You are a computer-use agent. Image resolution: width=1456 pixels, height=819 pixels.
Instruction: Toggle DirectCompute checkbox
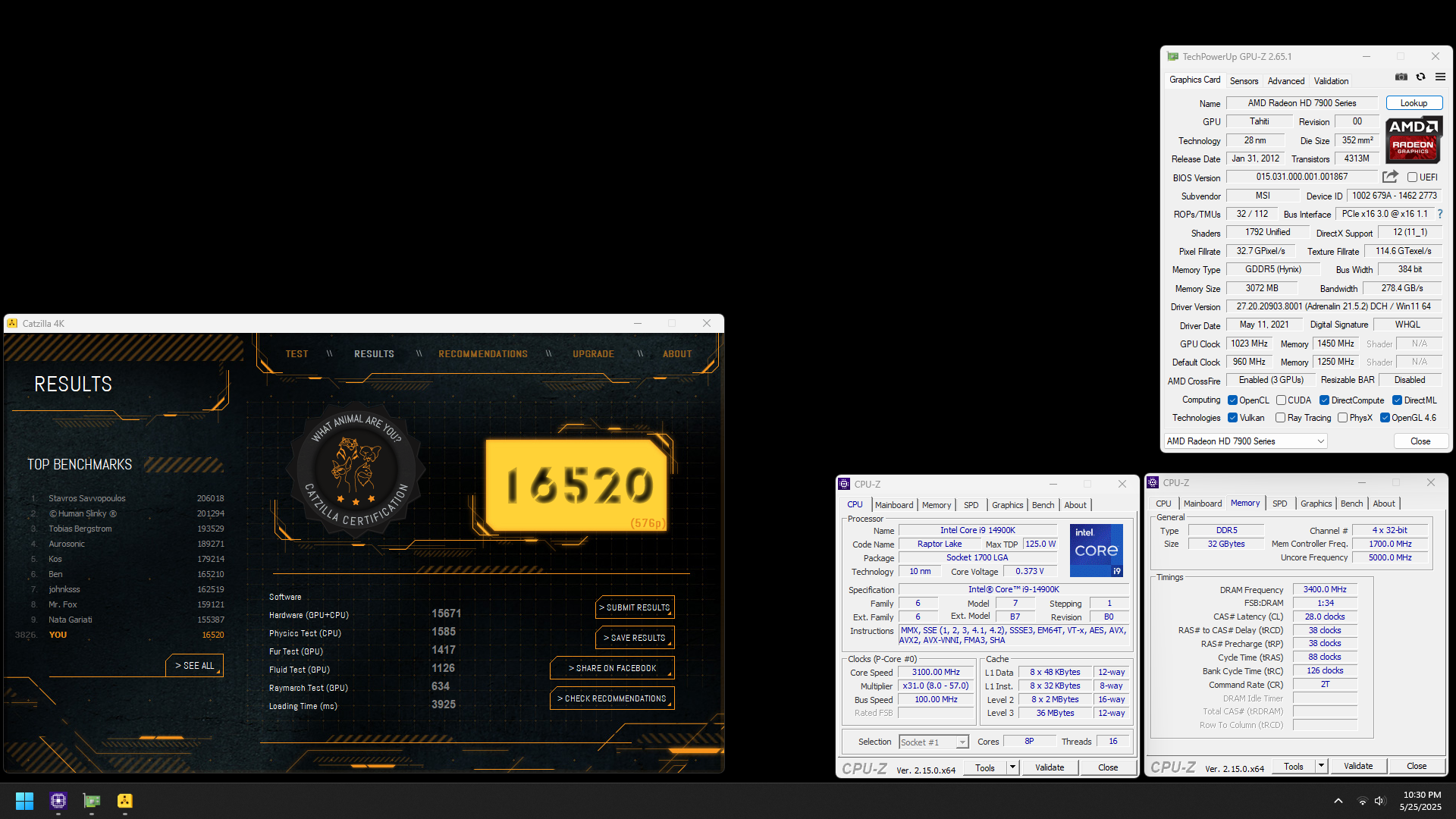[x=1324, y=400]
